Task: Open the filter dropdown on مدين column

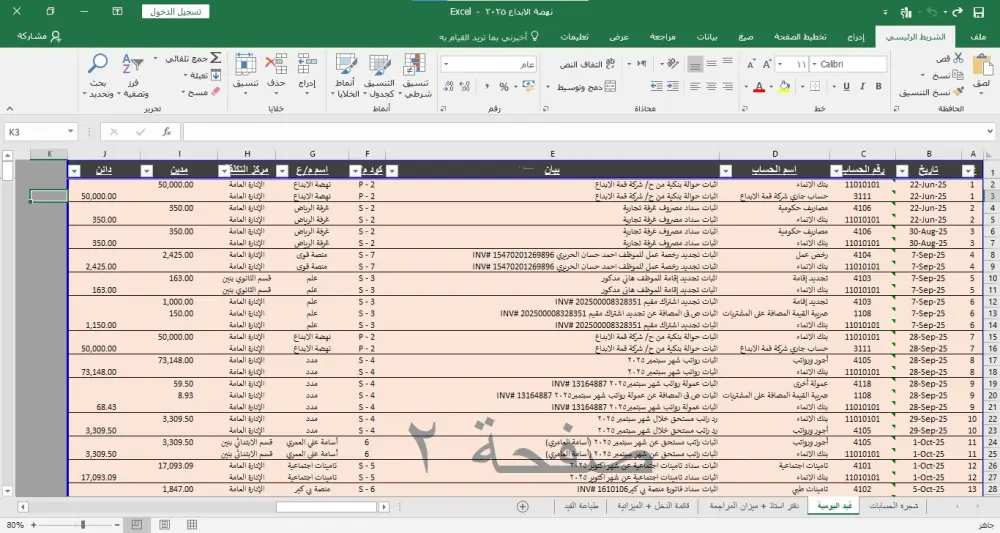Action: tap(147, 170)
